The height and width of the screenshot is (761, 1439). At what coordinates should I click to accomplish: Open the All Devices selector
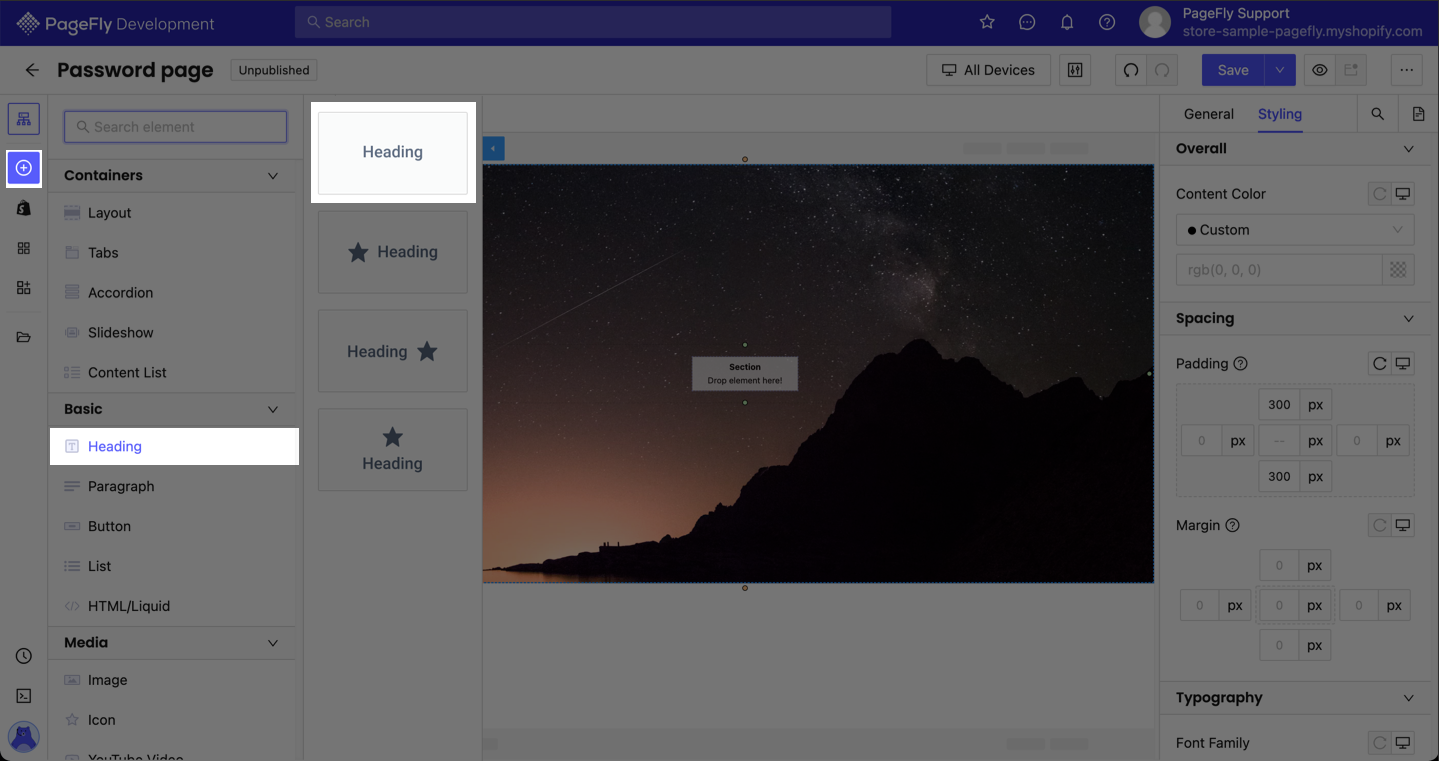point(988,70)
